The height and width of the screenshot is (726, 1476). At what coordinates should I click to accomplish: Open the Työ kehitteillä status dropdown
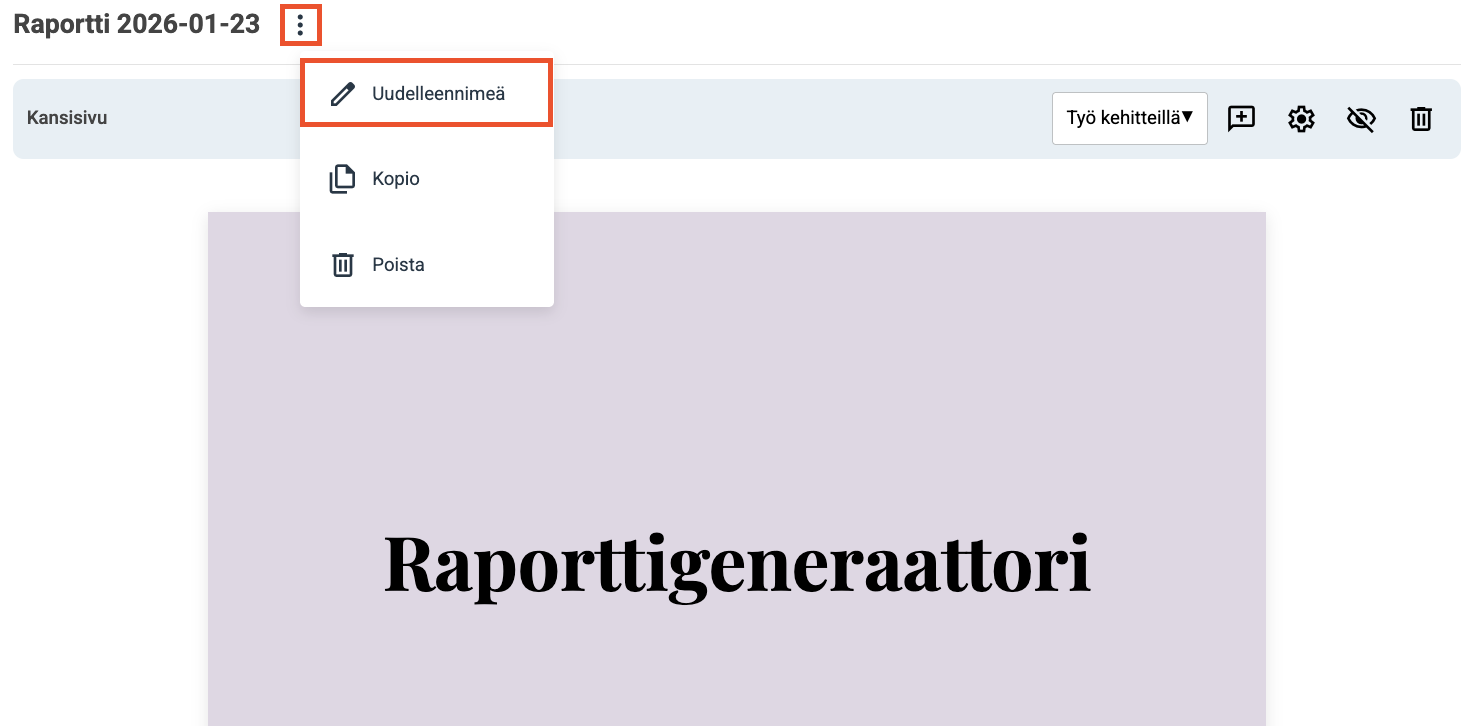tap(1120, 118)
